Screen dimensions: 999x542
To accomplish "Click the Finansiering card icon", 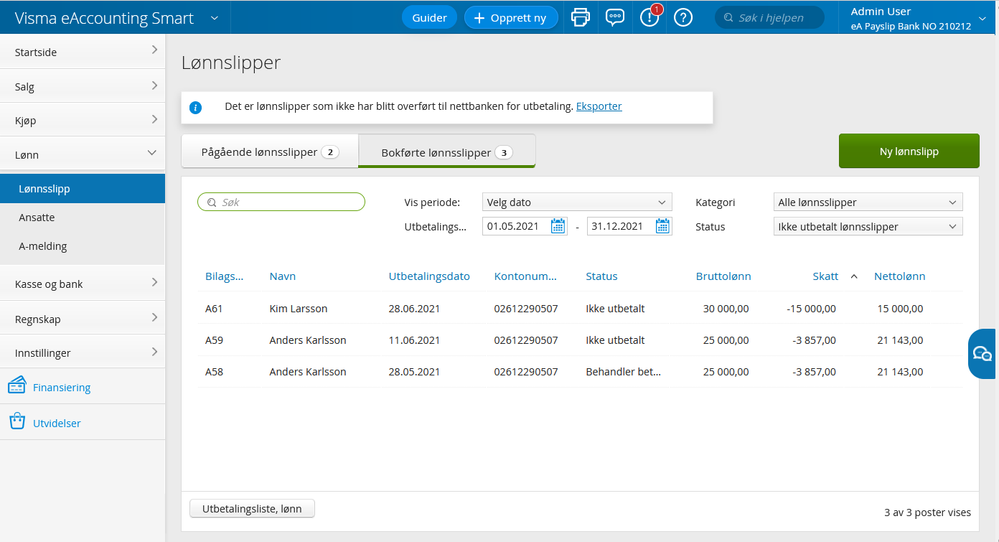I will click(x=17, y=385).
